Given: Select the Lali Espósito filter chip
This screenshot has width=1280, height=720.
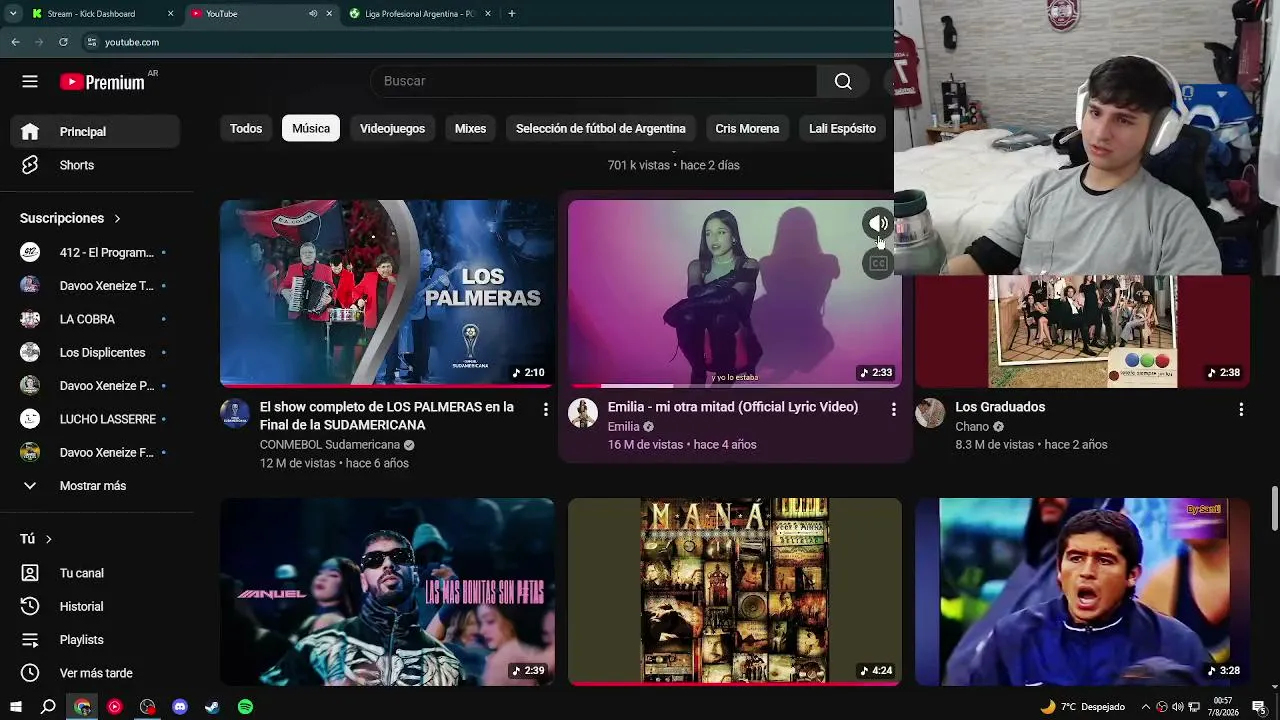Looking at the screenshot, I should [842, 128].
